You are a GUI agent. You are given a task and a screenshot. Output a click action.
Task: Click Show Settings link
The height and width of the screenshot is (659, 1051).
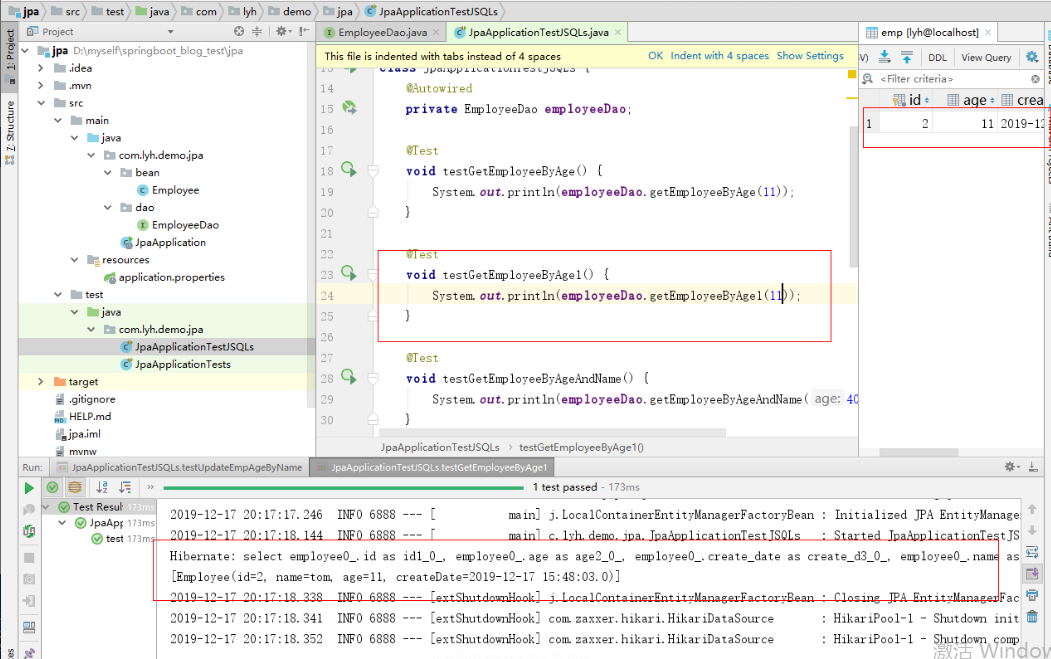810,56
